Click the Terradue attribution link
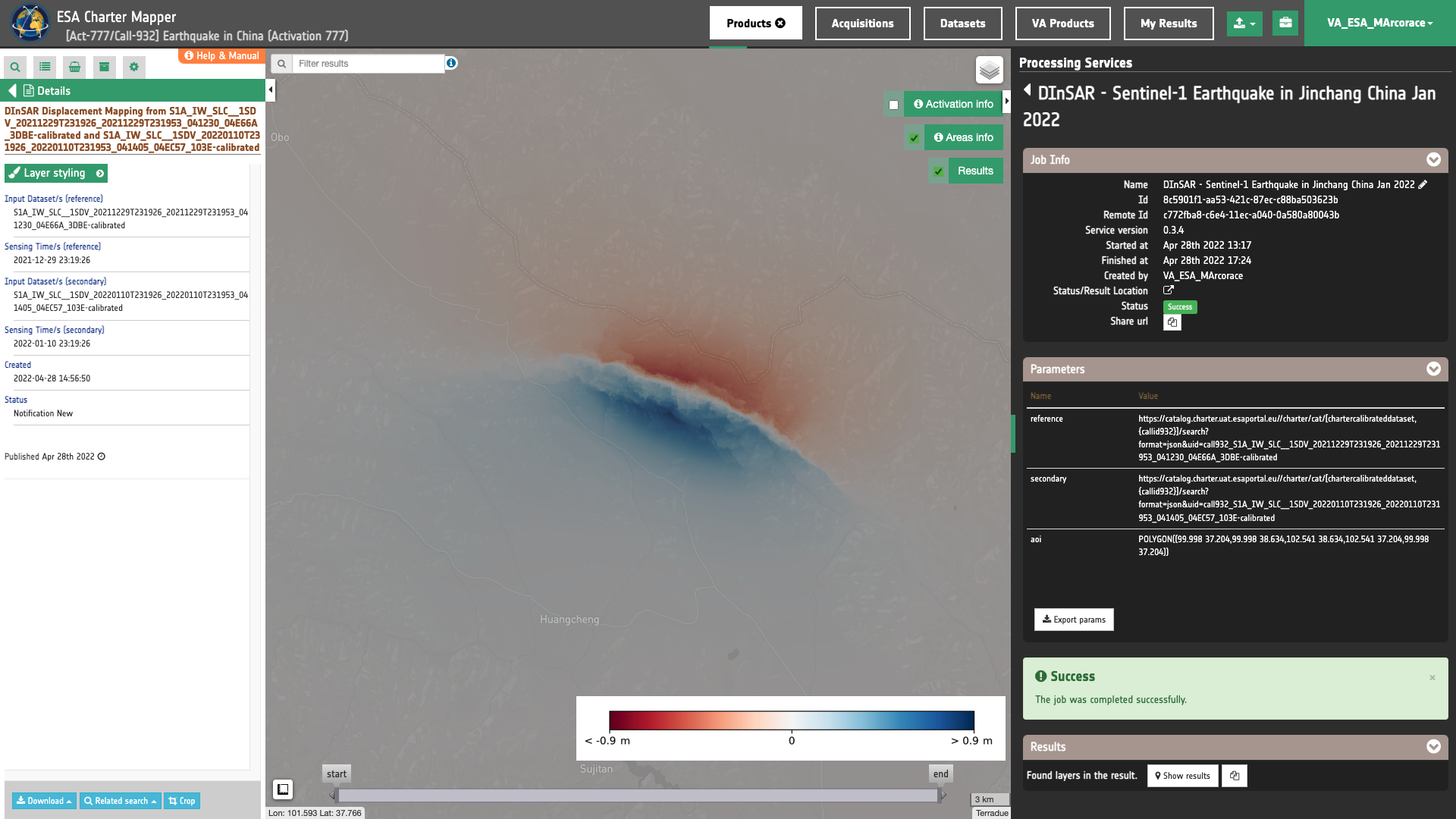 (991, 813)
